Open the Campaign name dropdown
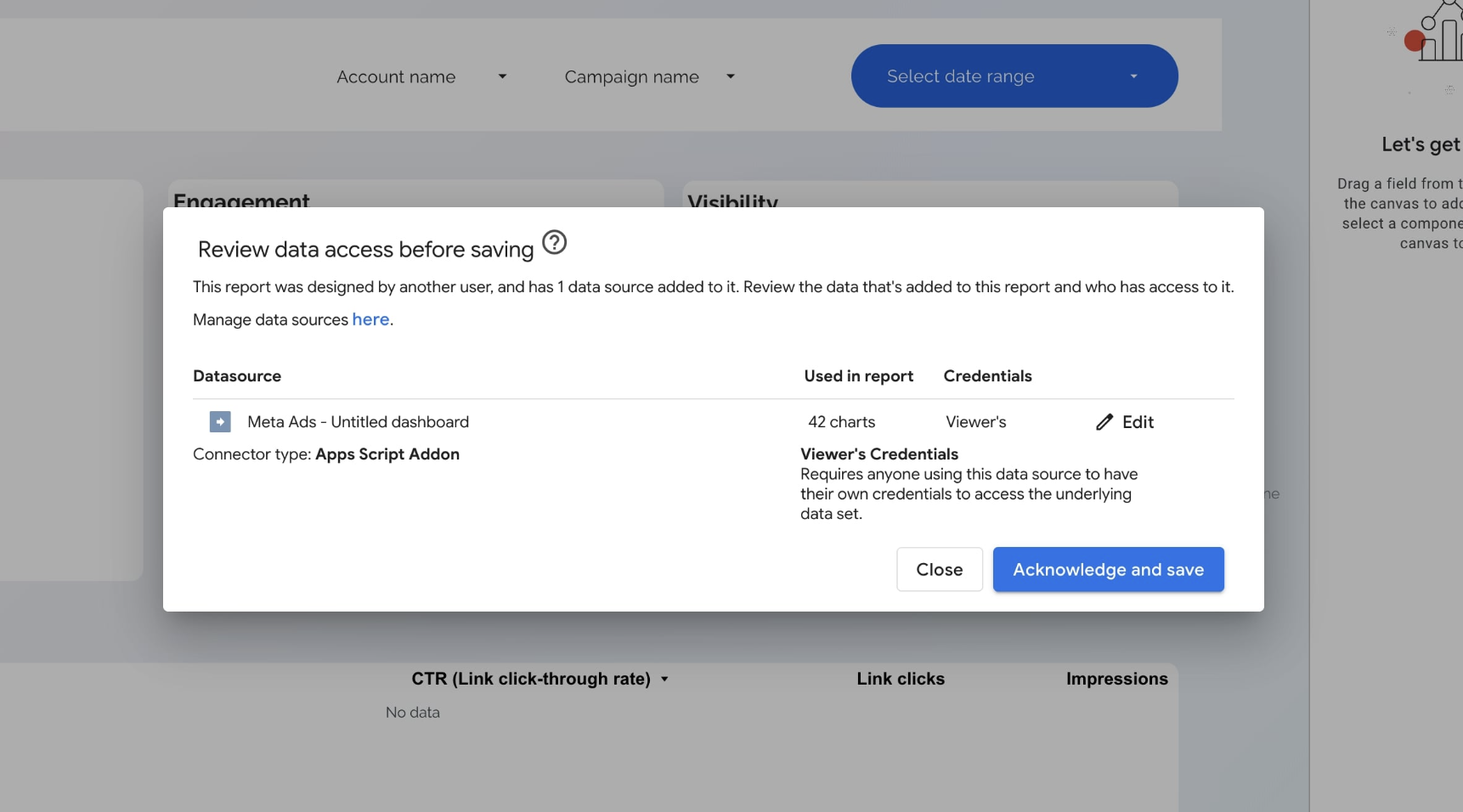Screen dimensions: 1463x812 [x=649, y=76]
